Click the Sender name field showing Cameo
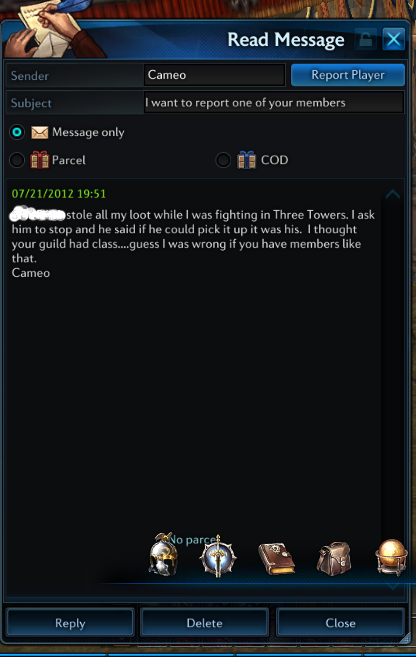This screenshot has height=657, width=416. 214,75
